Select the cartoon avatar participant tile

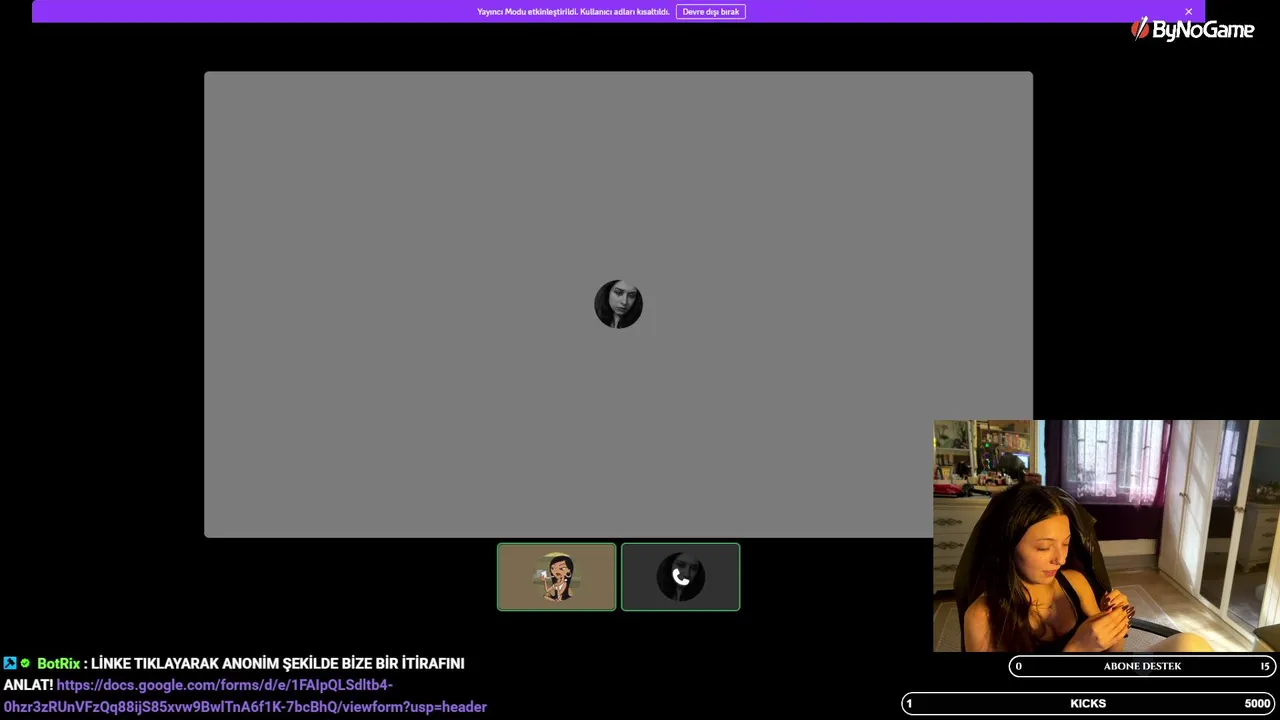[557, 577]
